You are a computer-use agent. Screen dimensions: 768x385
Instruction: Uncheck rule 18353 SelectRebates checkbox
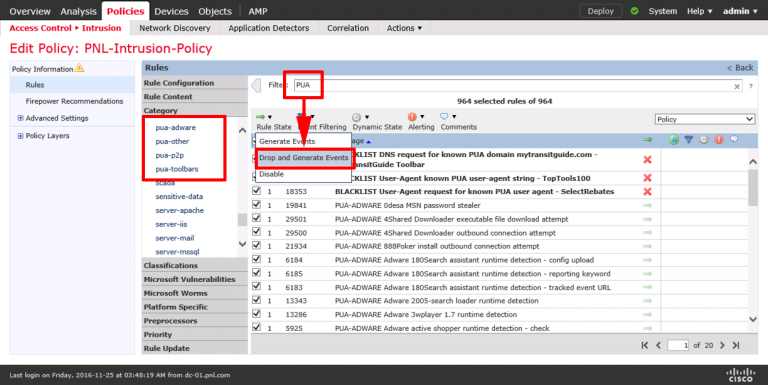click(256, 191)
